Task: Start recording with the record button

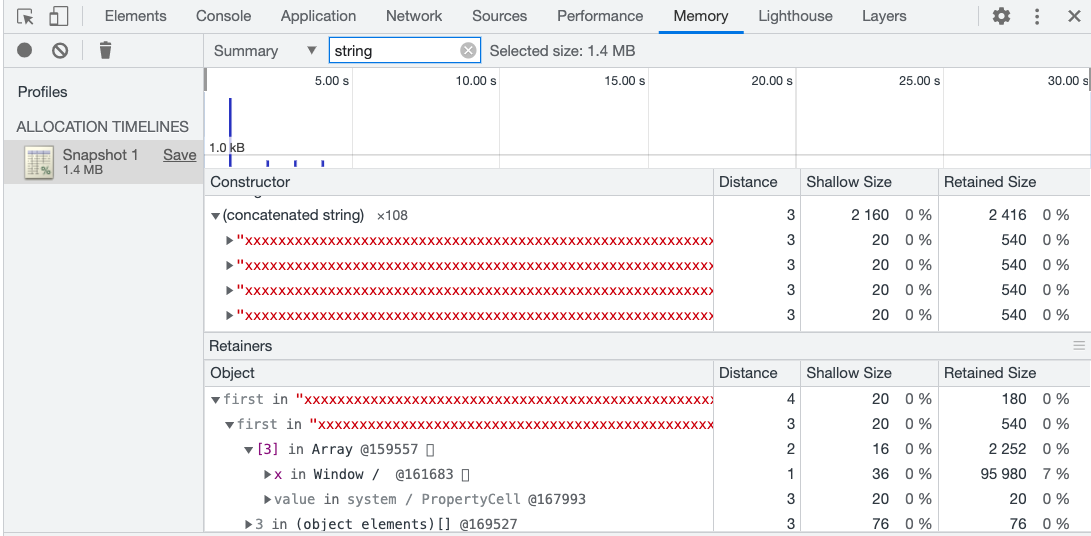Action: tap(25, 51)
